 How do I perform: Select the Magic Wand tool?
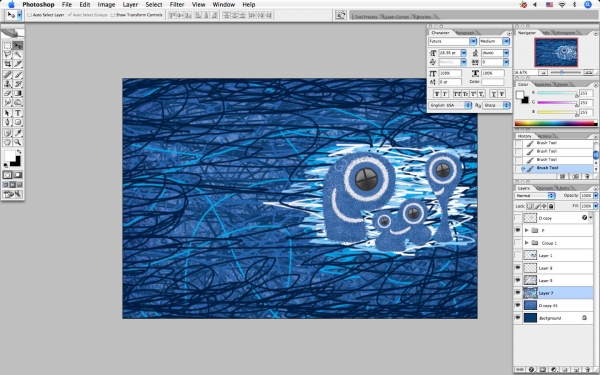click(x=18, y=55)
